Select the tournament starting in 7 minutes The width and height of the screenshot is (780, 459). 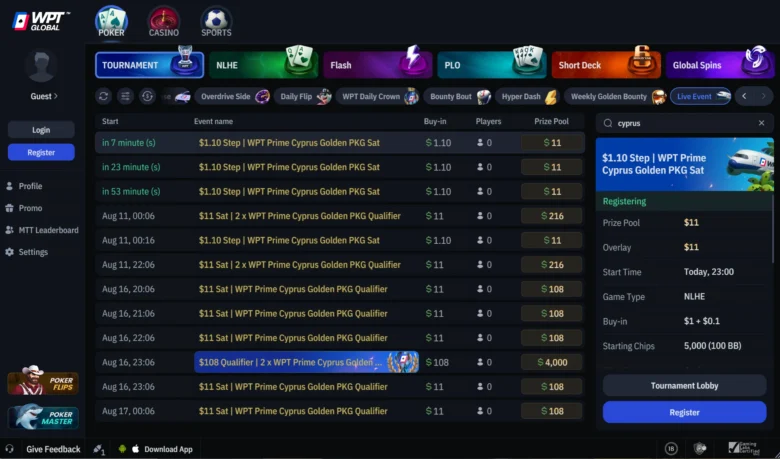340,143
